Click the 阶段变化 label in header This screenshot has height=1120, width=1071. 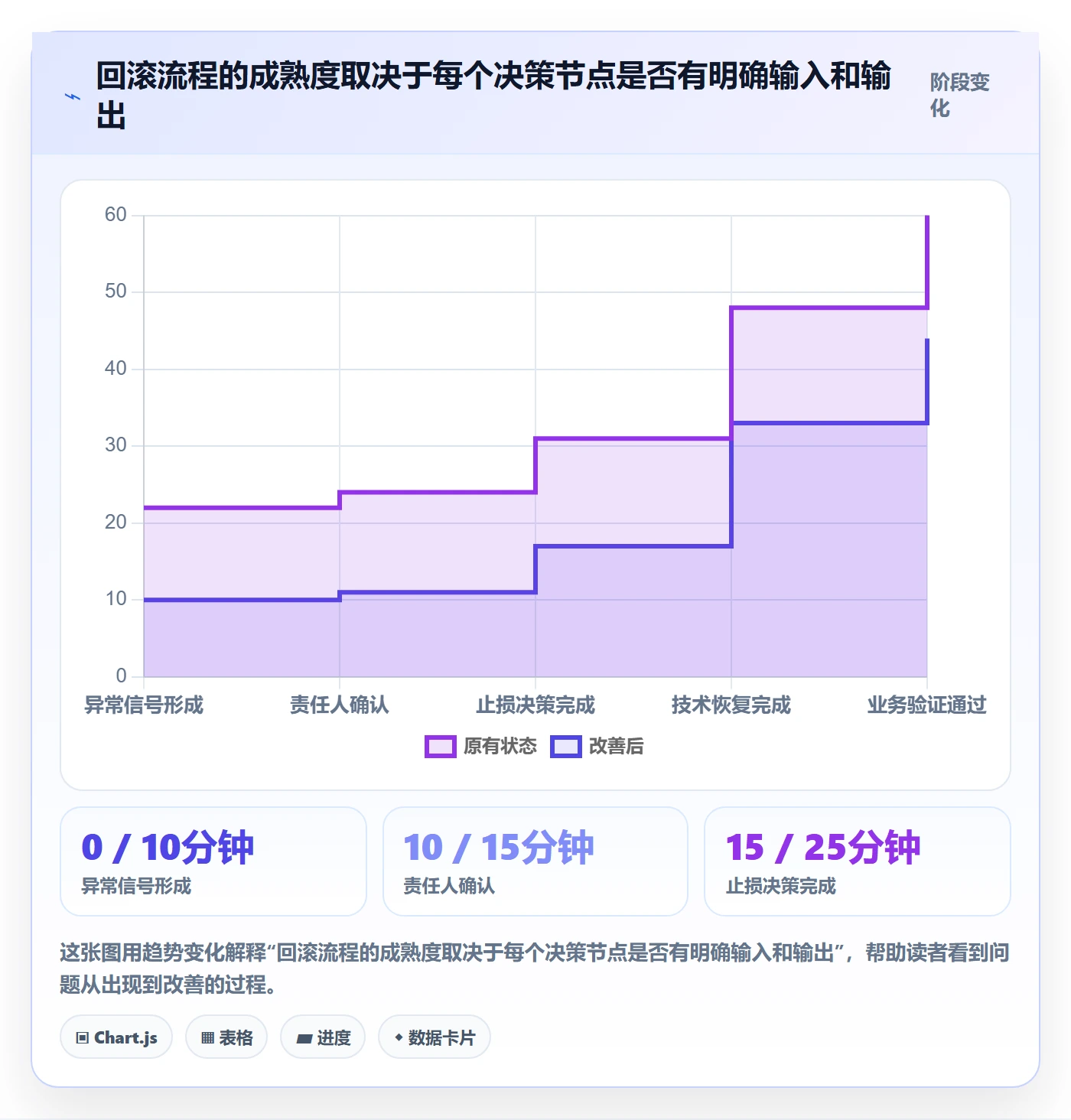click(x=960, y=95)
